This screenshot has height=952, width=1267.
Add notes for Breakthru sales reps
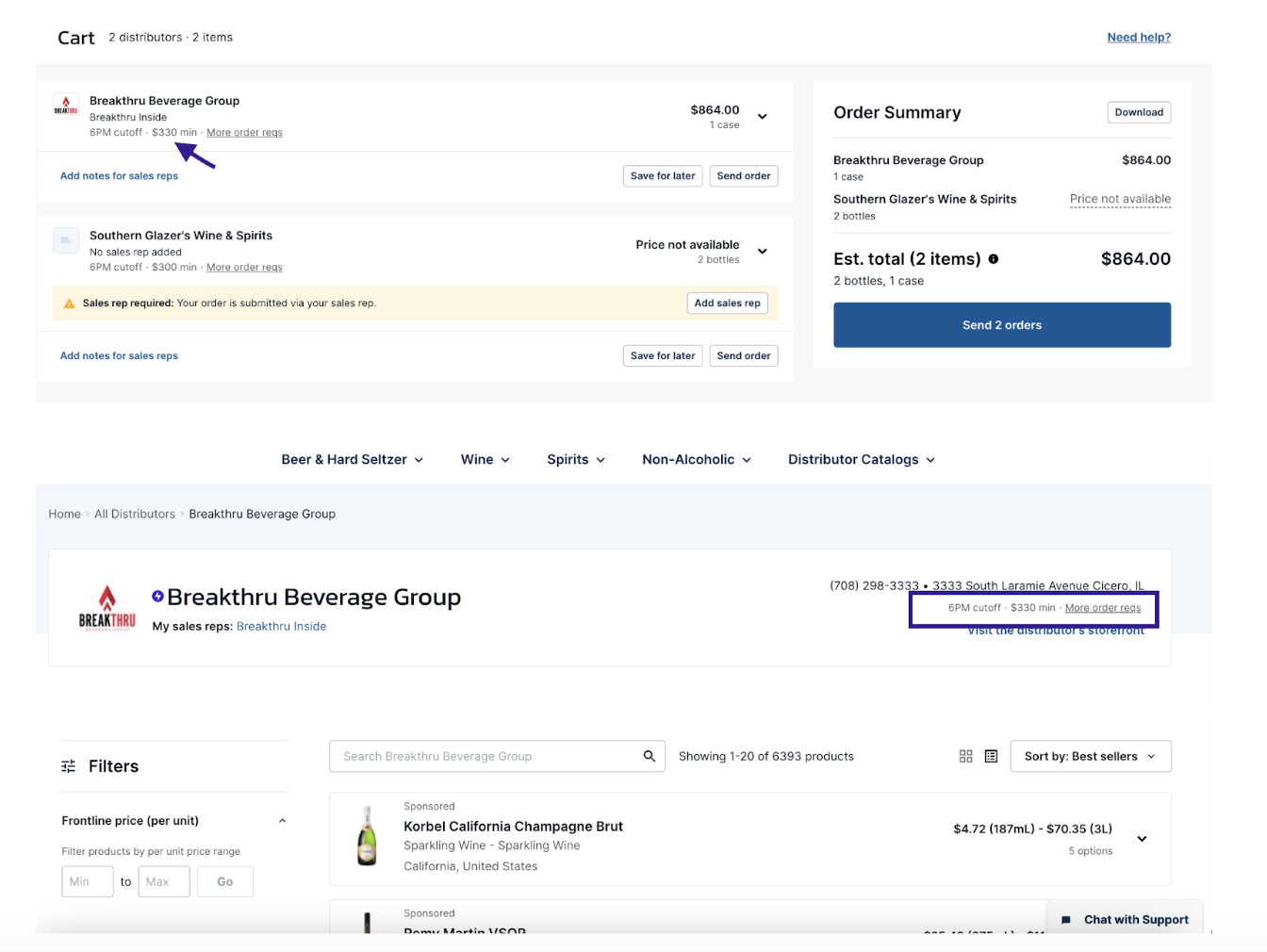pyautogui.click(x=119, y=176)
